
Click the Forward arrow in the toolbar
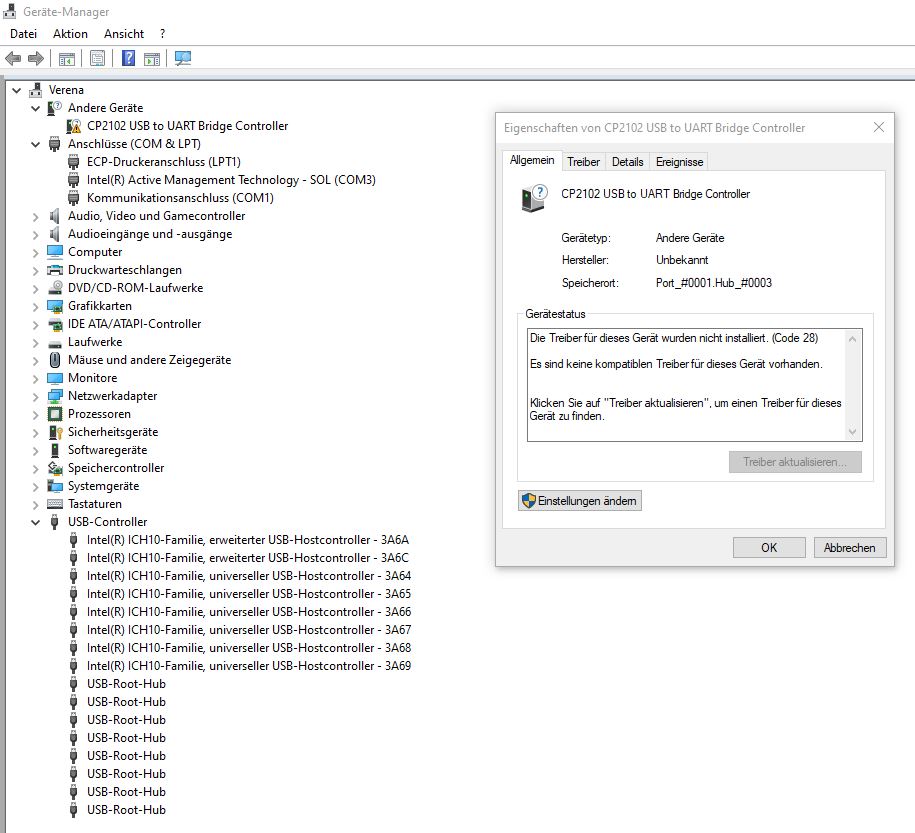pyautogui.click(x=36, y=59)
